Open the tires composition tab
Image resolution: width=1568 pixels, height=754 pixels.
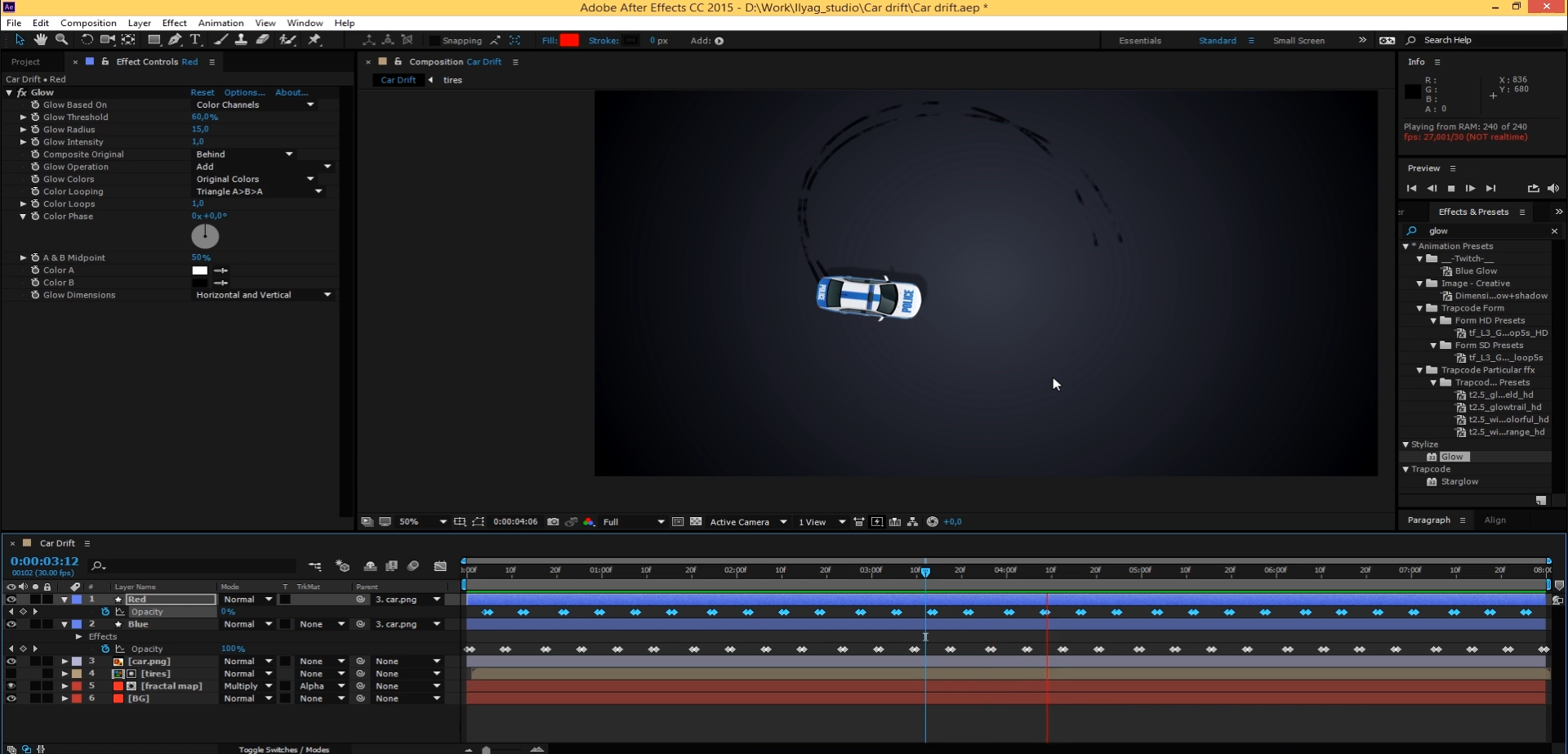click(452, 80)
